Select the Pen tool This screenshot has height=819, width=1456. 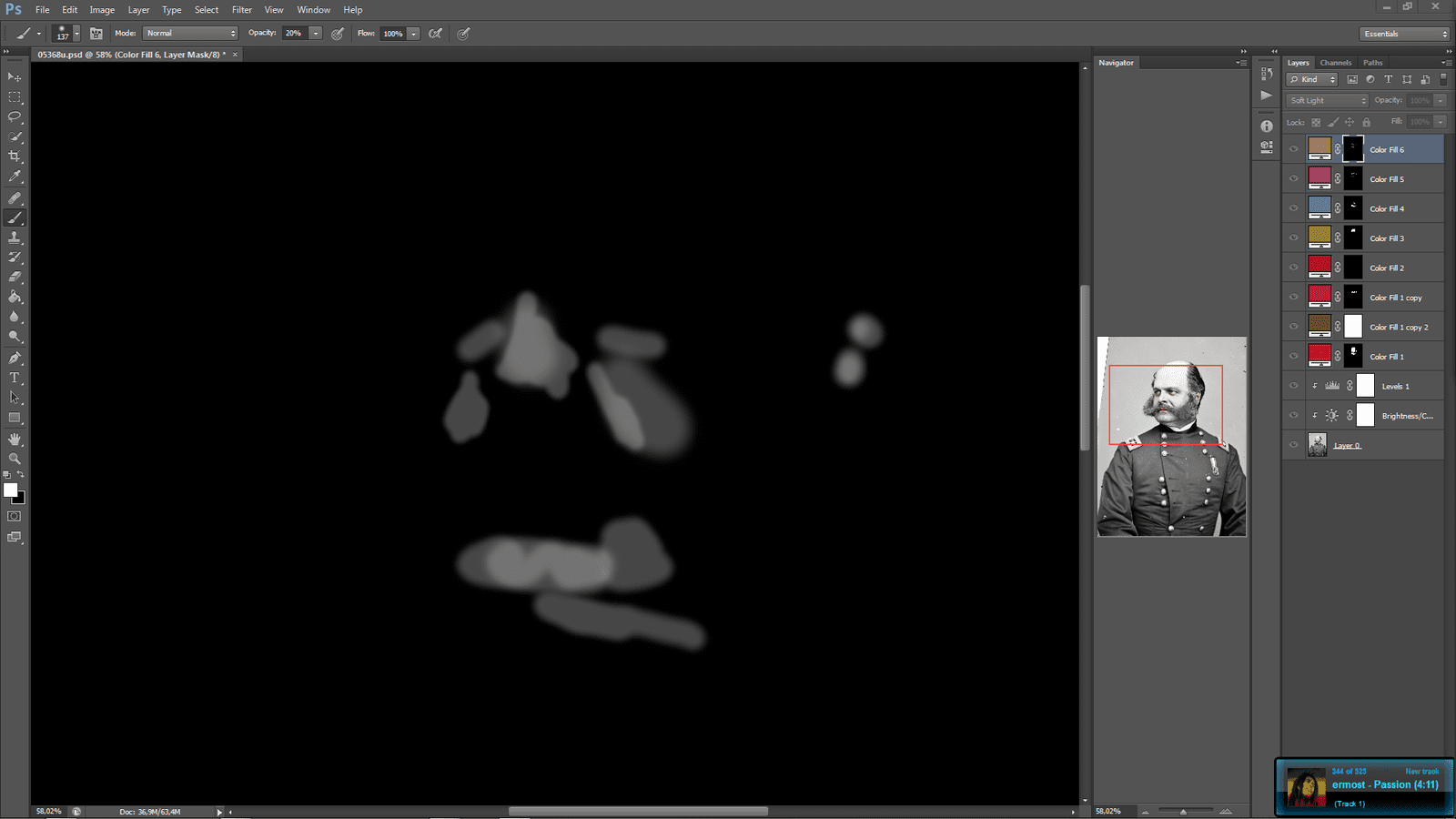(x=15, y=358)
